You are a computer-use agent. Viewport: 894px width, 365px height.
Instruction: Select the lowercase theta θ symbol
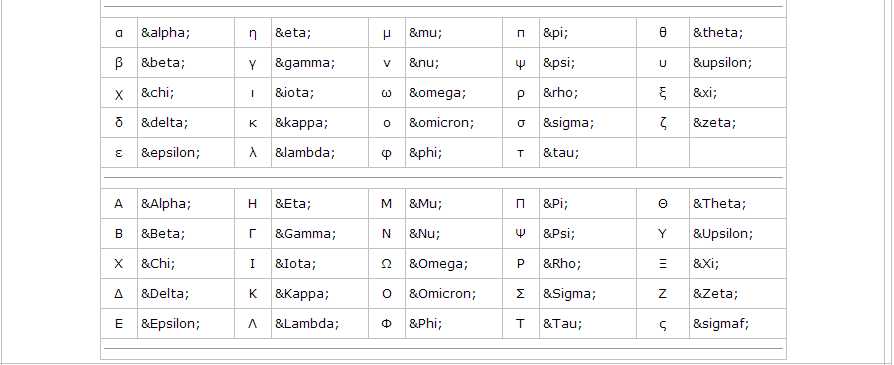coord(663,33)
